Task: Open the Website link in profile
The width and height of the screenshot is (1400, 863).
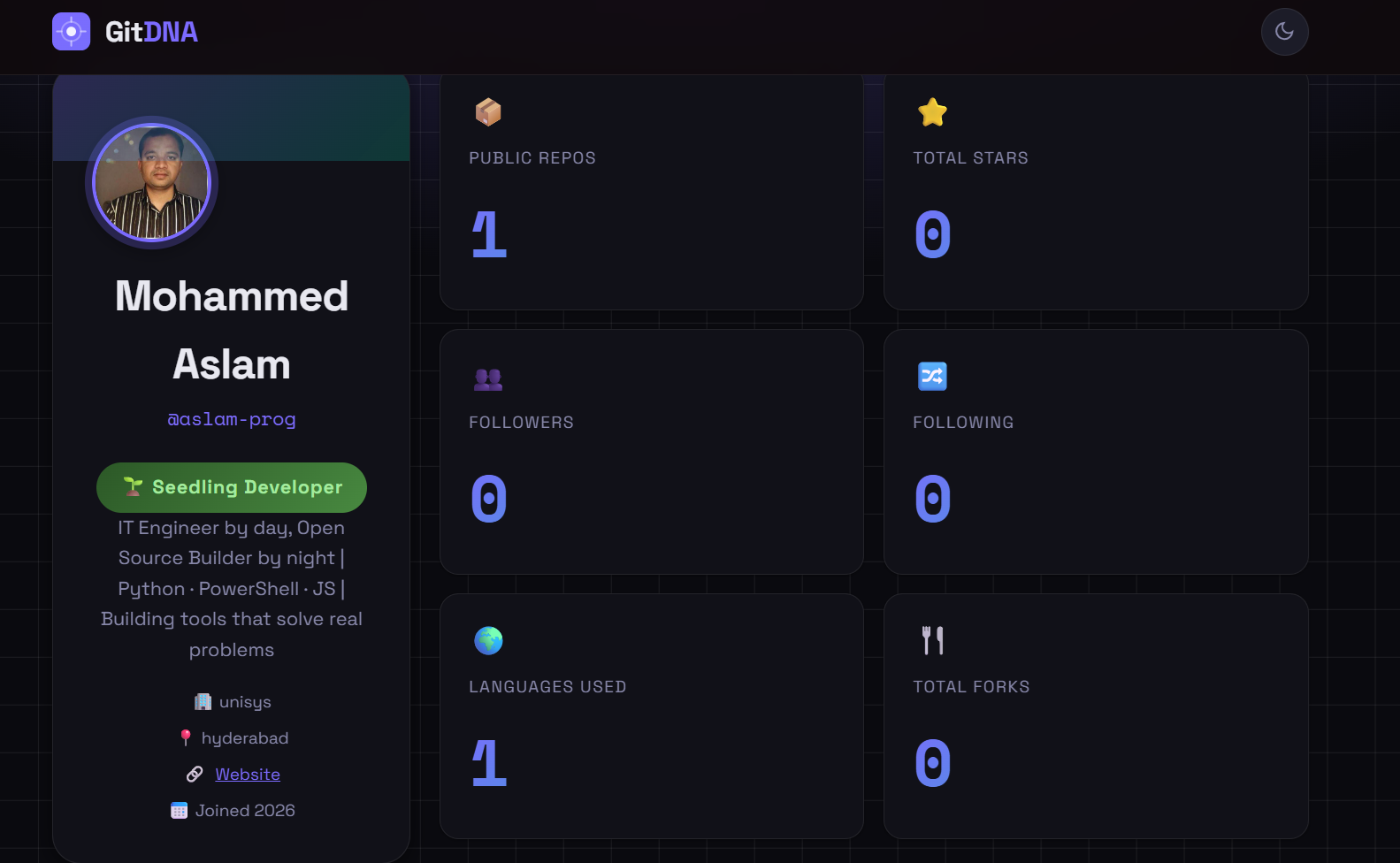Action: pos(248,775)
